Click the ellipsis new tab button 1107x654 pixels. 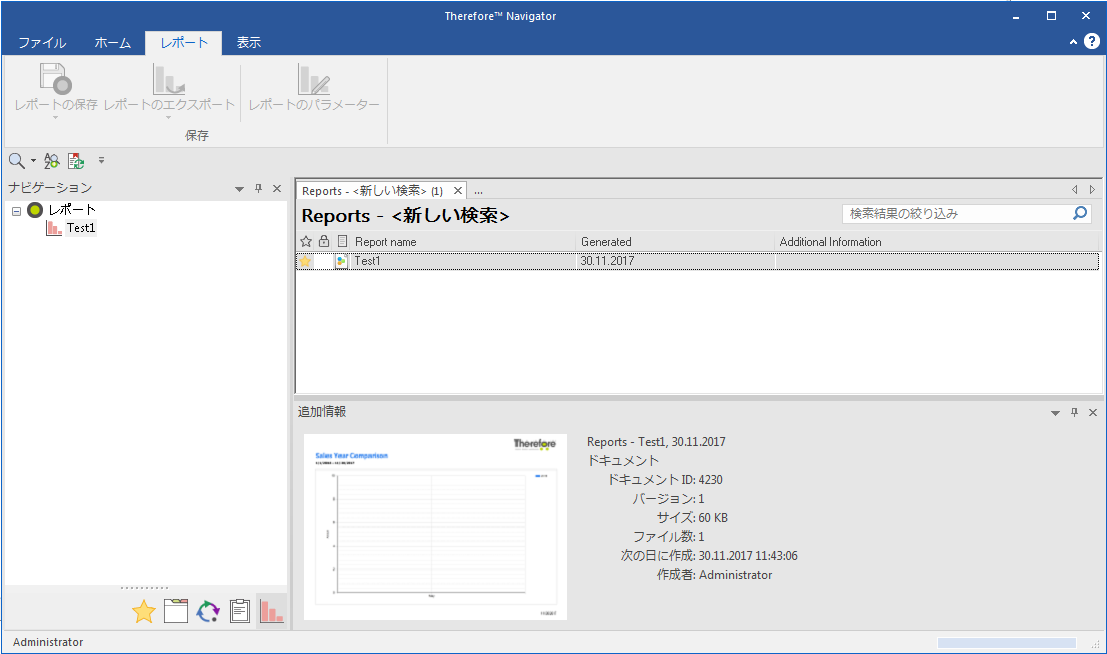tap(479, 191)
